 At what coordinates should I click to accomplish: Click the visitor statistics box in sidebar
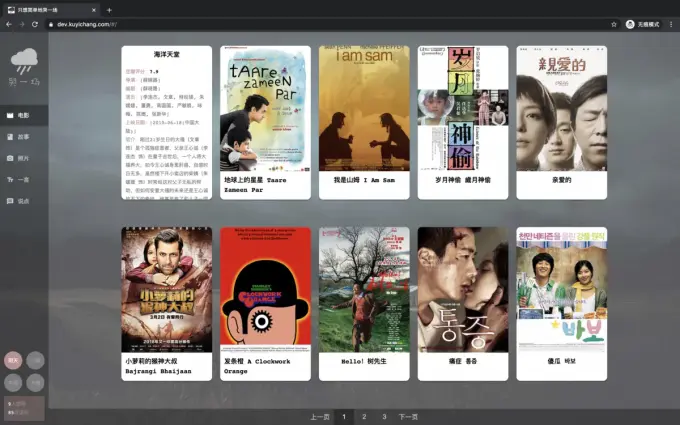pos(24,408)
